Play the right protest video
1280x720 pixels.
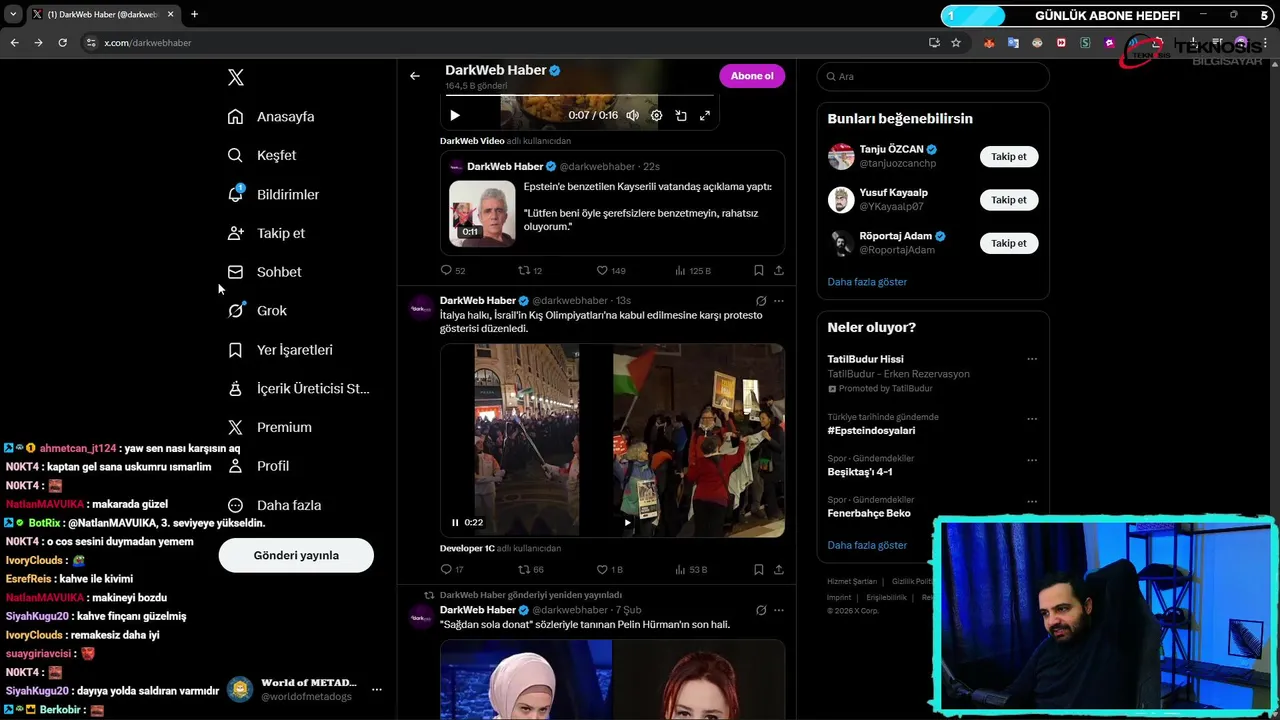(x=628, y=522)
